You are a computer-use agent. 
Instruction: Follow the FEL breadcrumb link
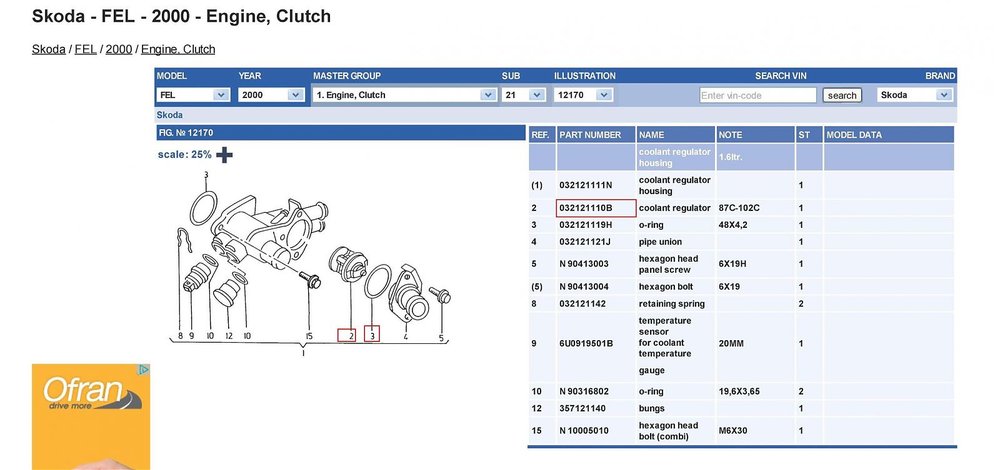(x=85, y=49)
